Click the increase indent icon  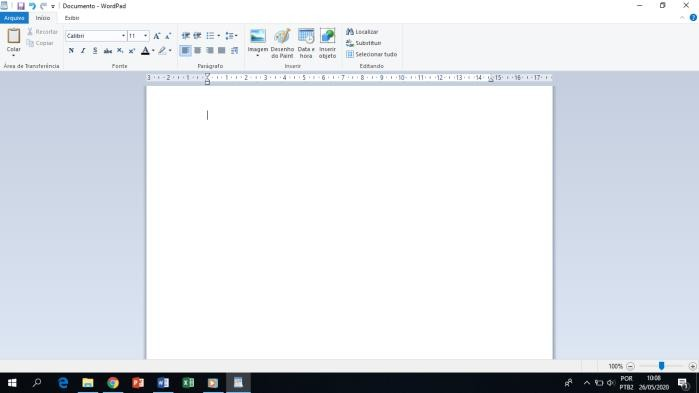(197, 36)
